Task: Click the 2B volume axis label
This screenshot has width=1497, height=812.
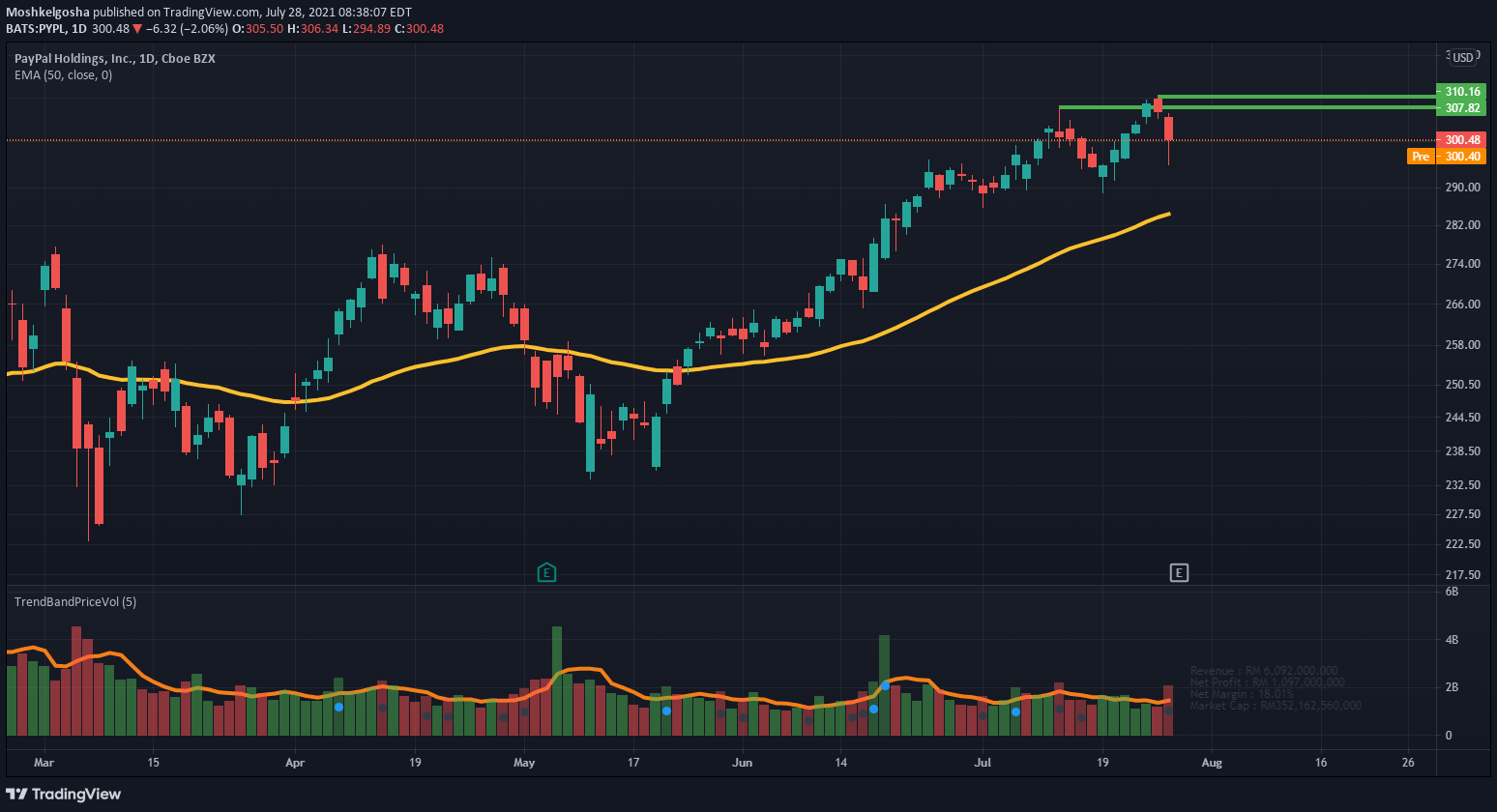Action: coord(1452,687)
